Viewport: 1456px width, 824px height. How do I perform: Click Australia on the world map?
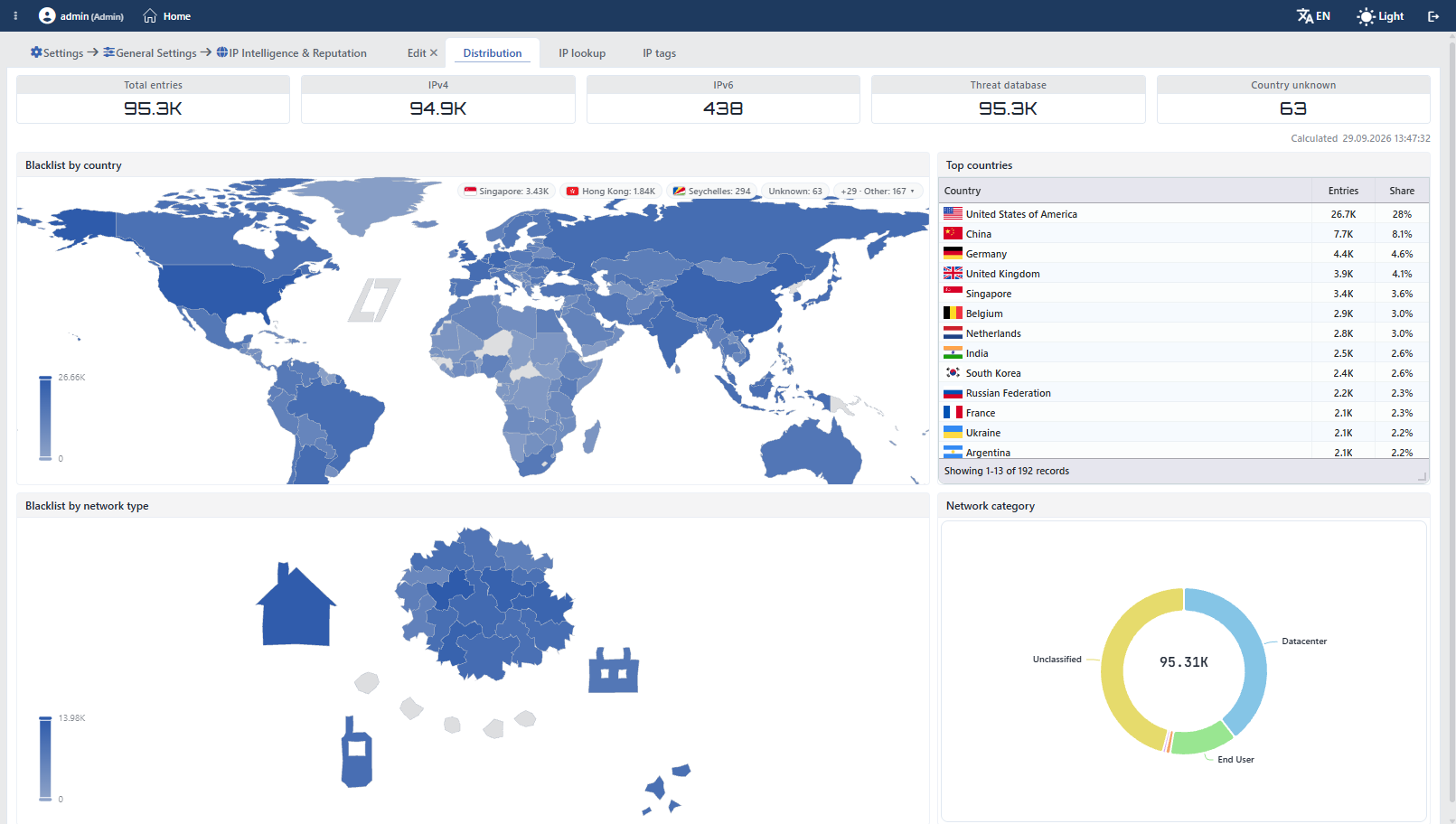tap(811, 452)
